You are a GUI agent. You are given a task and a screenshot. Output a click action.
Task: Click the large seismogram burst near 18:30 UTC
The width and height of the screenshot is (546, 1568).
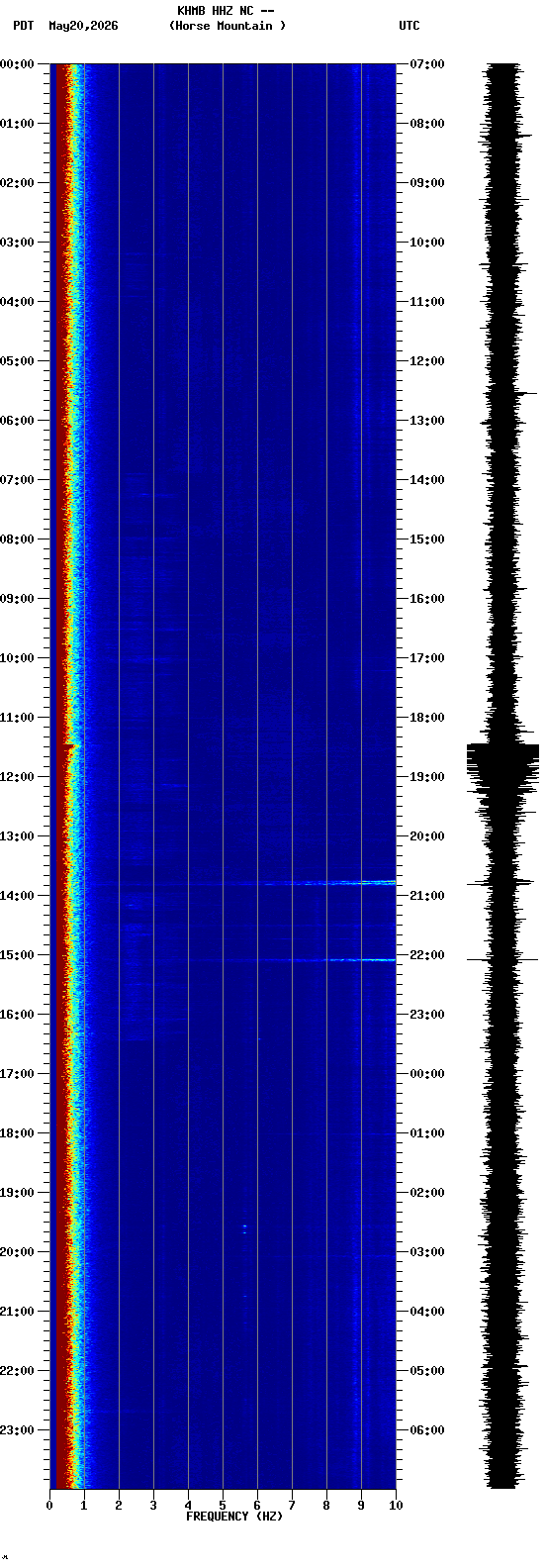pos(502,766)
